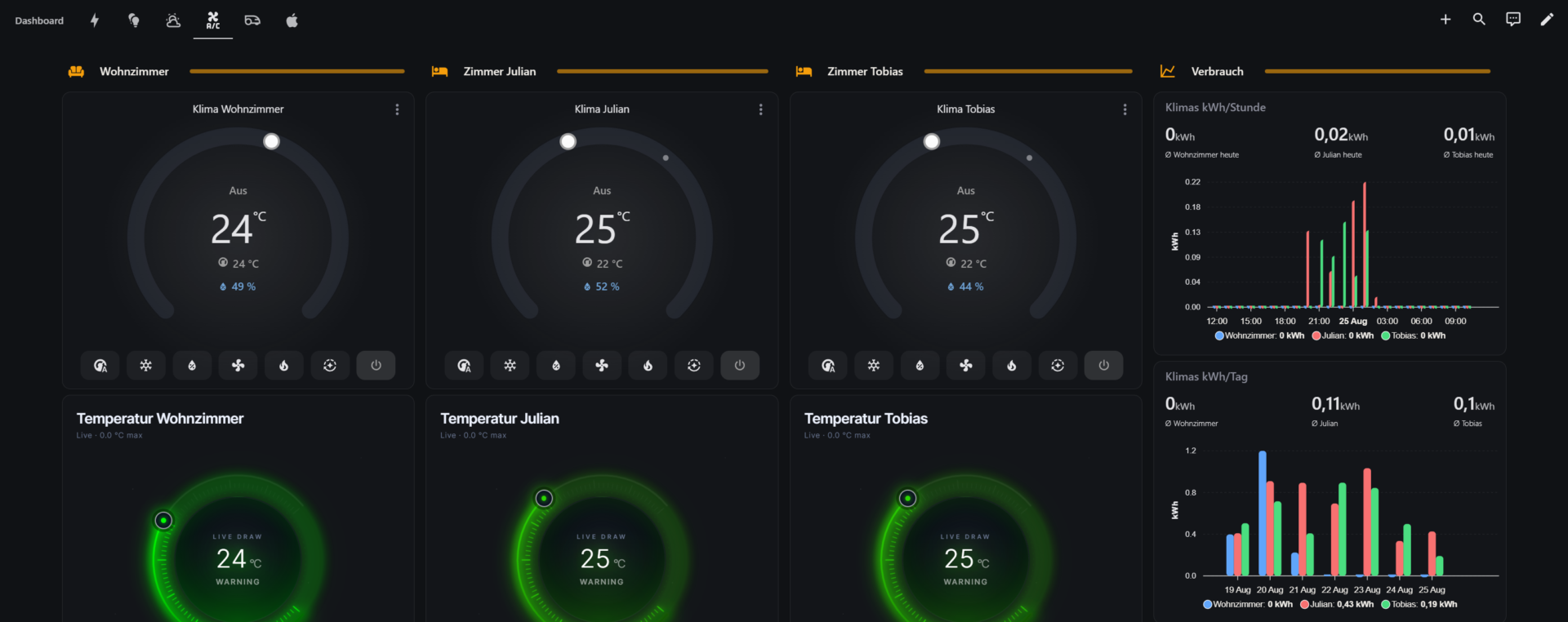Toggle Julian series in kWh/Stunde legend

1343,335
